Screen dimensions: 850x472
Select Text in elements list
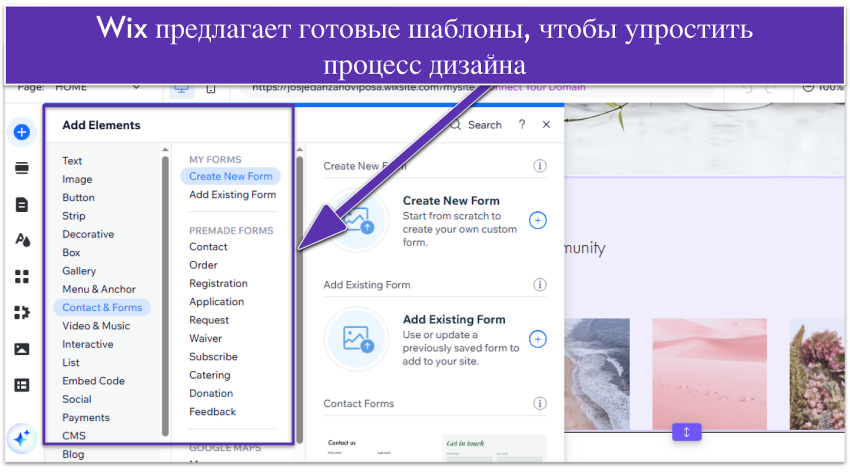click(72, 161)
